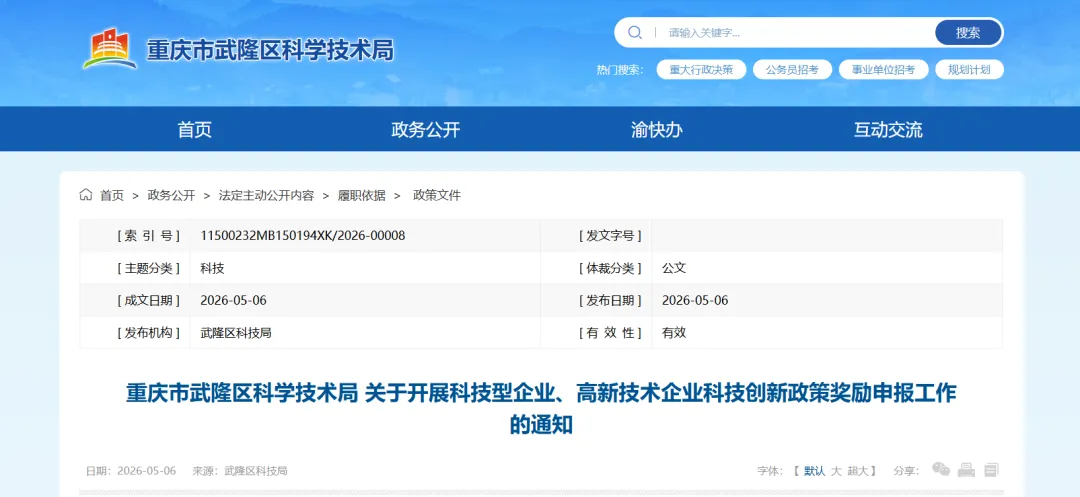The height and width of the screenshot is (497, 1080).
Task: Select index number 11500232MB150194XK/2026-00008
Action: [302, 235]
